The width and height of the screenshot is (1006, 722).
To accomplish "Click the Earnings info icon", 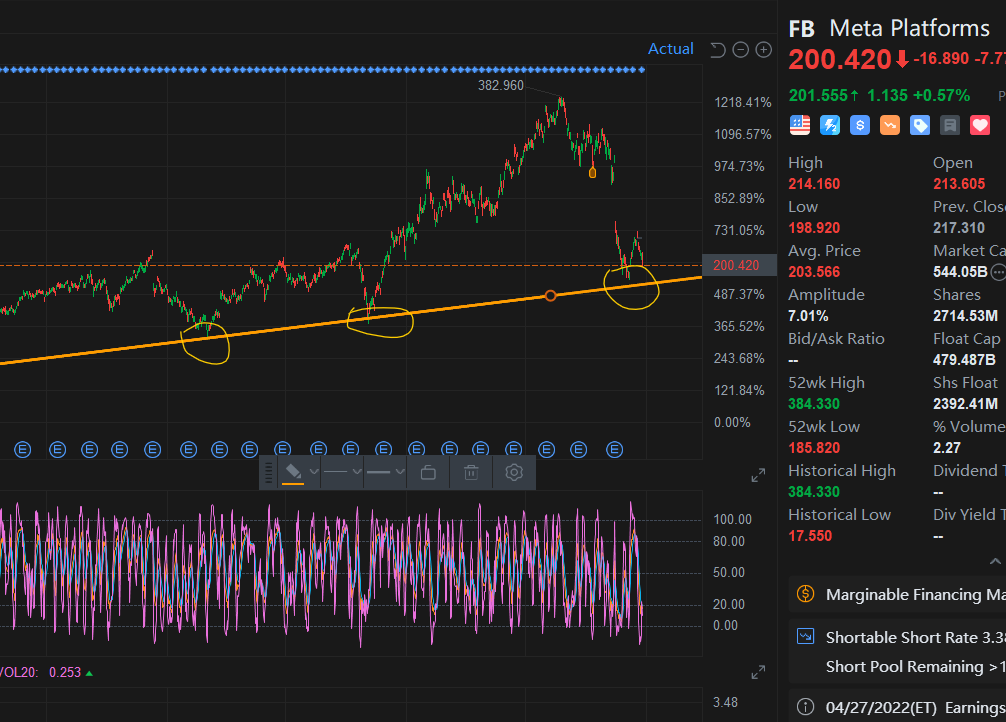I will [x=805, y=707].
